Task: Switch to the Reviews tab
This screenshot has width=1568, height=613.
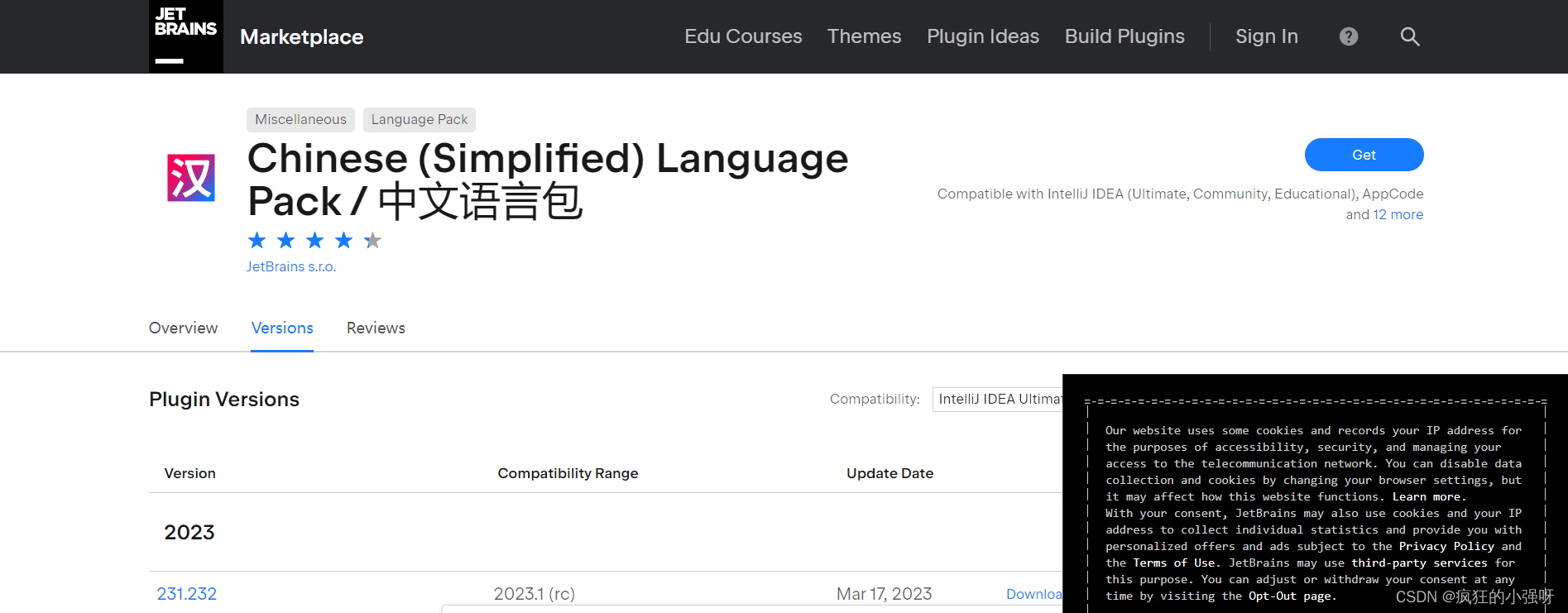Action: [376, 328]
